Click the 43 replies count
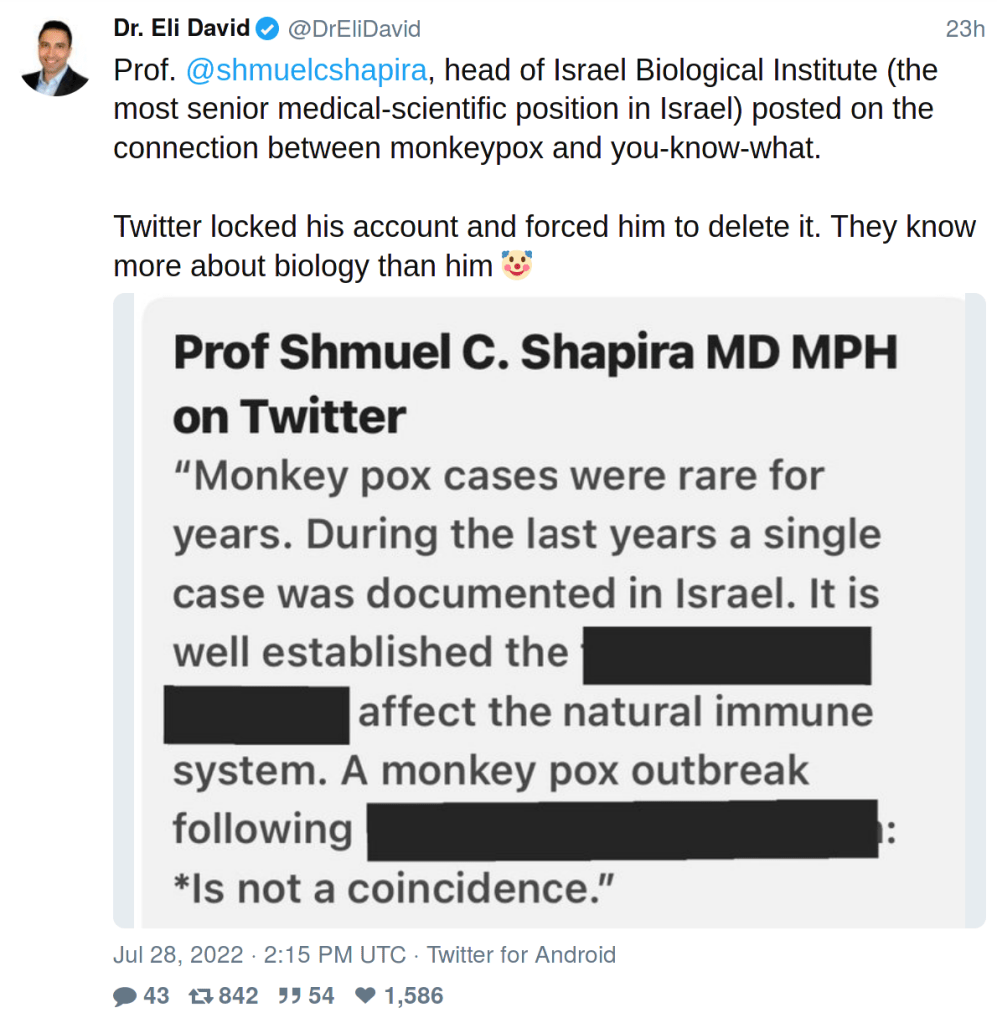The height and width of the screenshot is (1023, 997). pos(157,996)
